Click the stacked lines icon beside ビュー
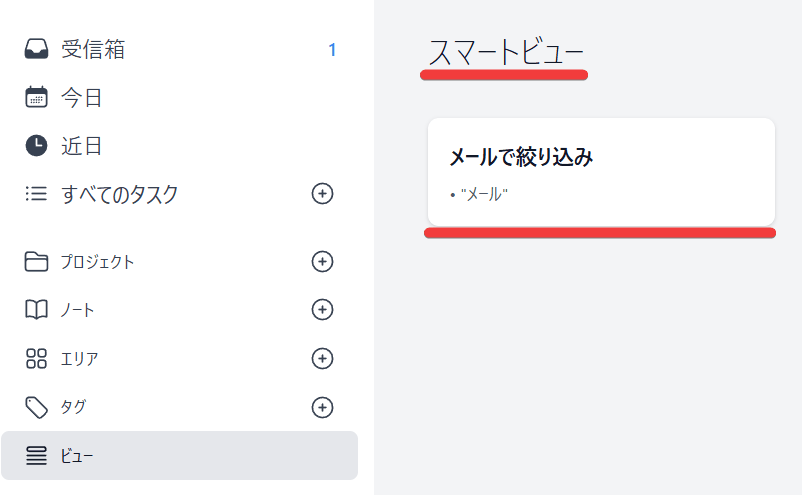This screenshot has width=802, height=495. [36, 456]
